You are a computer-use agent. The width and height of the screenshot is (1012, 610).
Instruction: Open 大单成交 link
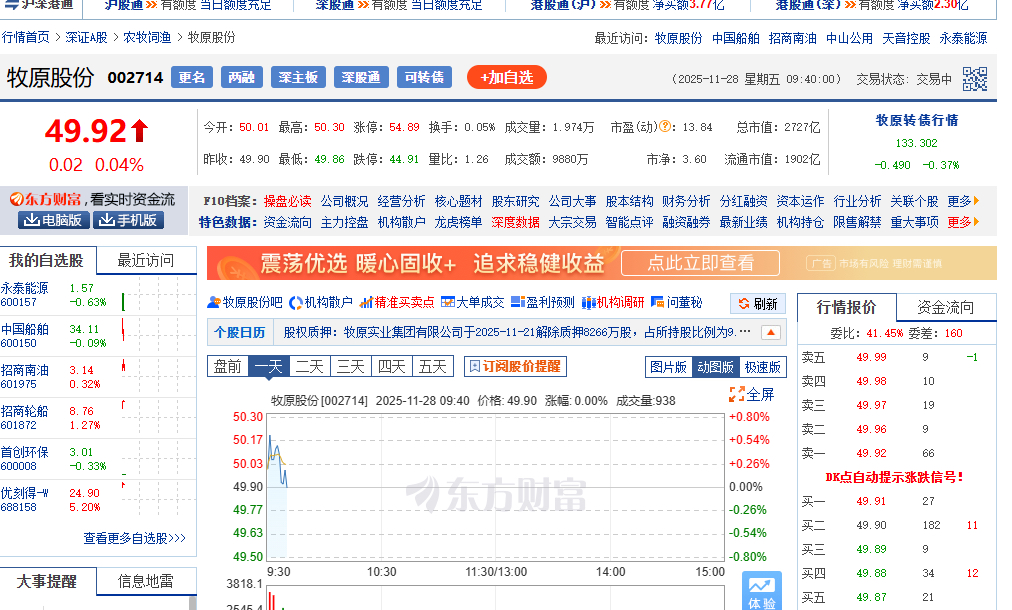[472, 302]
